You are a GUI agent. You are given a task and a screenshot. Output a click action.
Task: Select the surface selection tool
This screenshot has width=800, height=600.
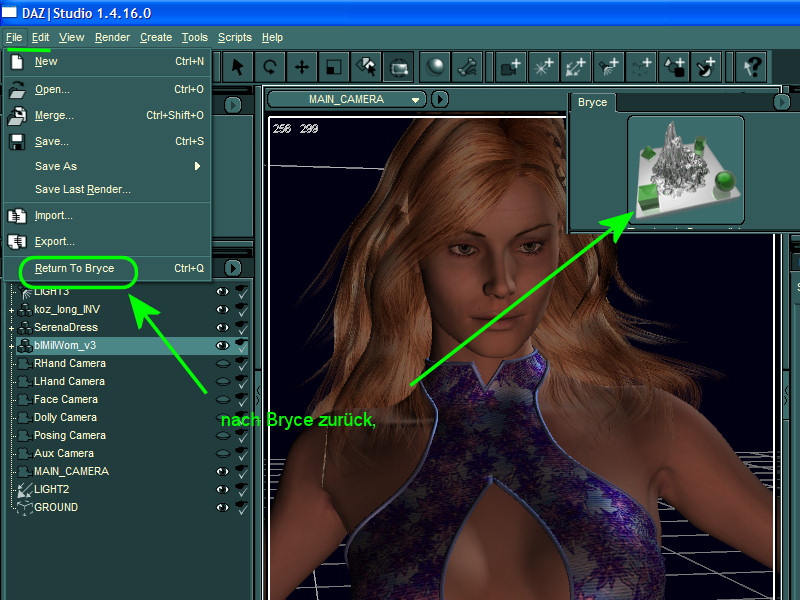[366, 67]
